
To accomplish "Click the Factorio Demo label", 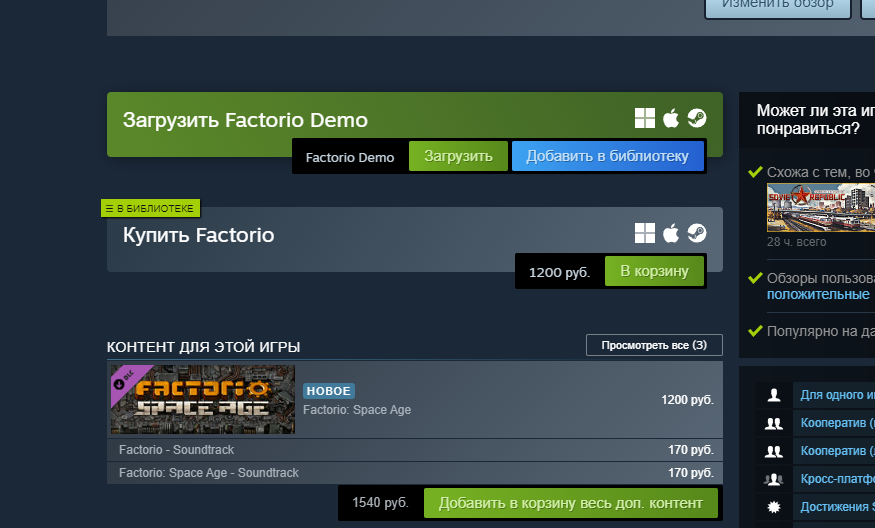I will (350, 157).
